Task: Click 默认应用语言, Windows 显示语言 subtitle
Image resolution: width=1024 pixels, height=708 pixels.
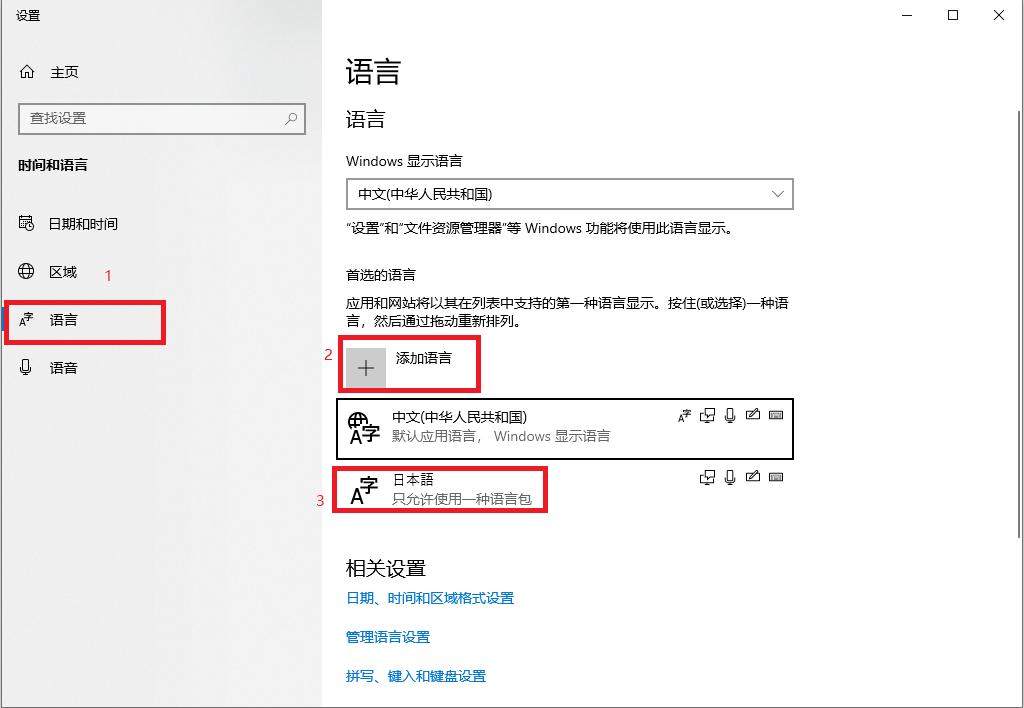Action: pos(501,436)
